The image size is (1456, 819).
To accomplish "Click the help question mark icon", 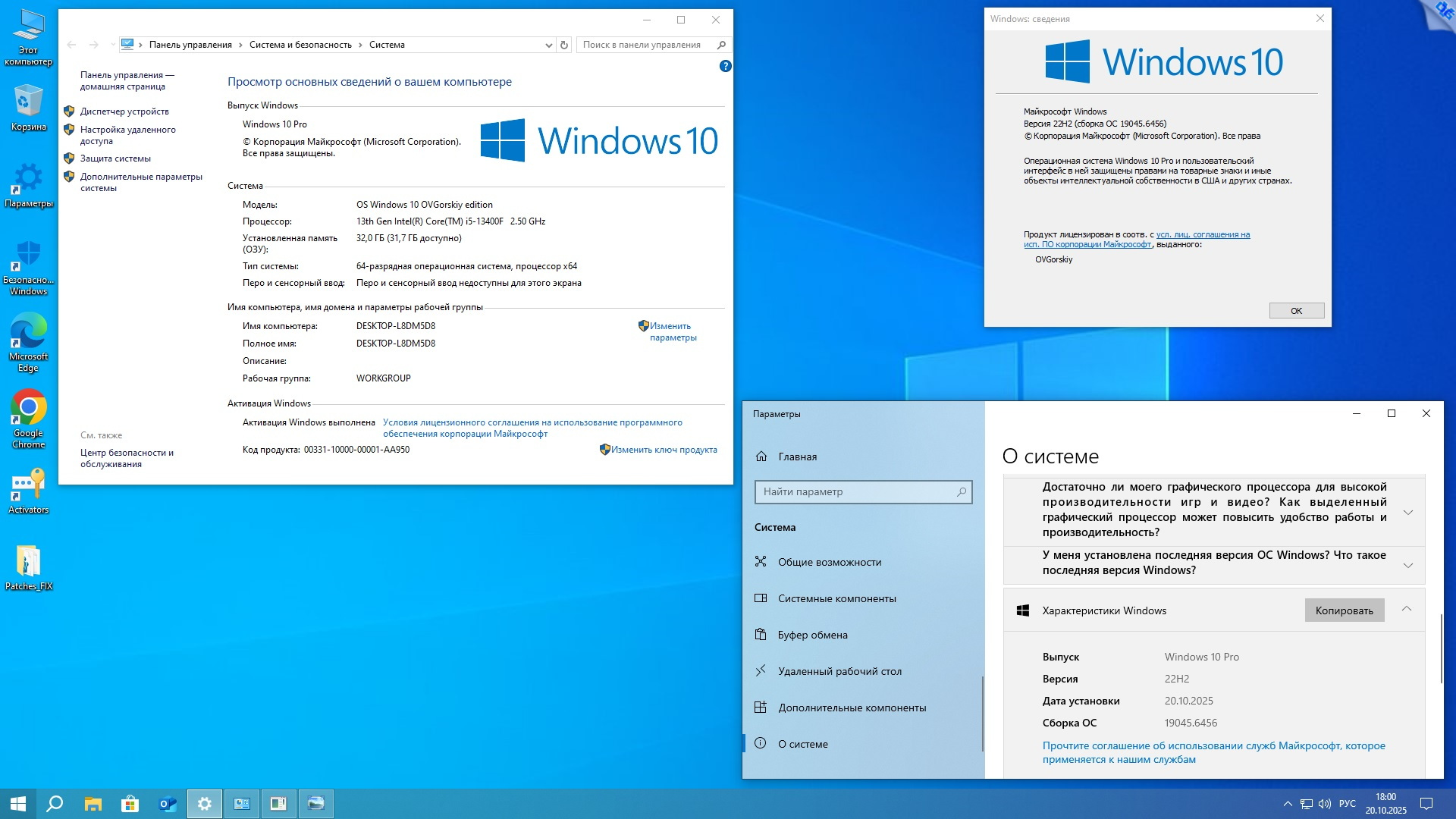I will pos(725,66).
